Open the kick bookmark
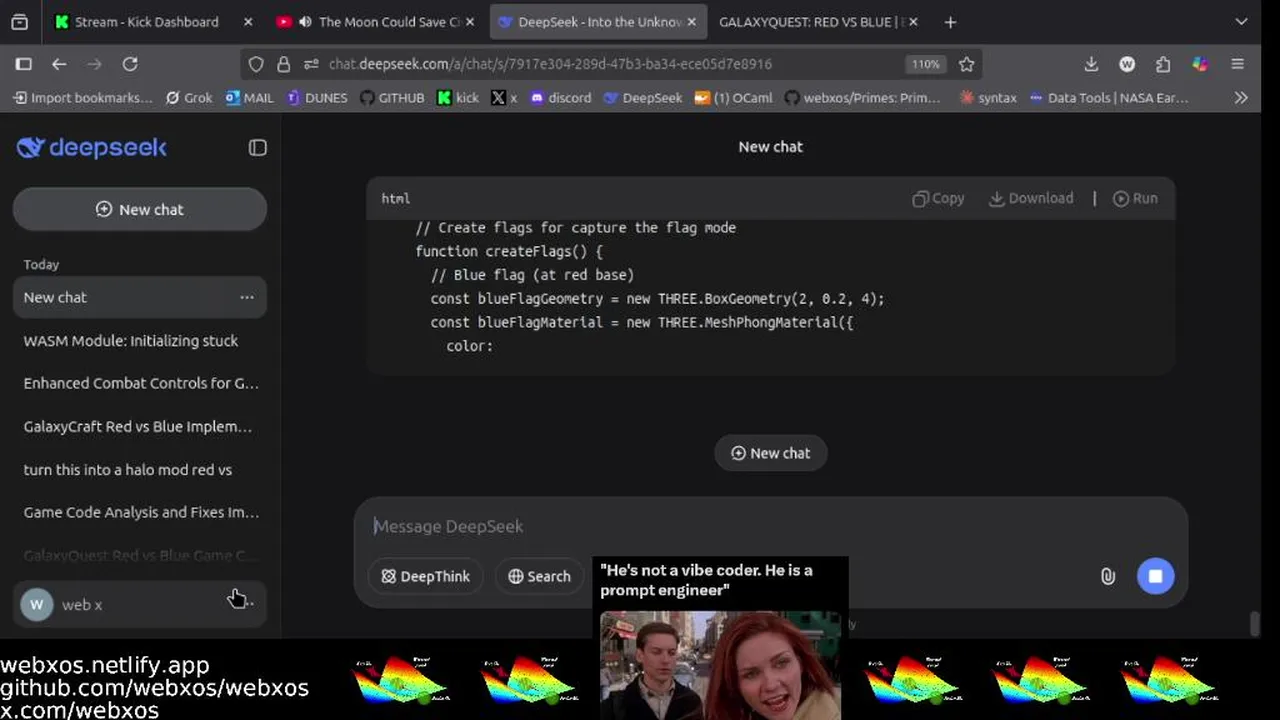The image size is (1280, 720). (458, 98)
